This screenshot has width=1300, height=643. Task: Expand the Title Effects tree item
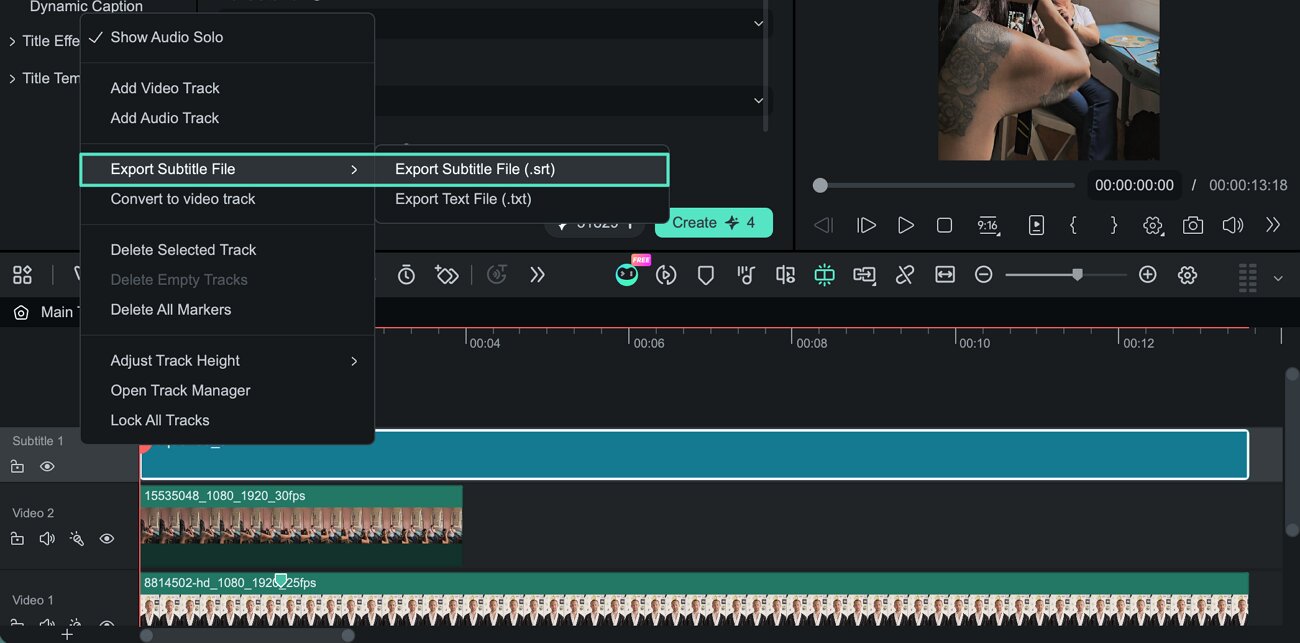(12, 41)
